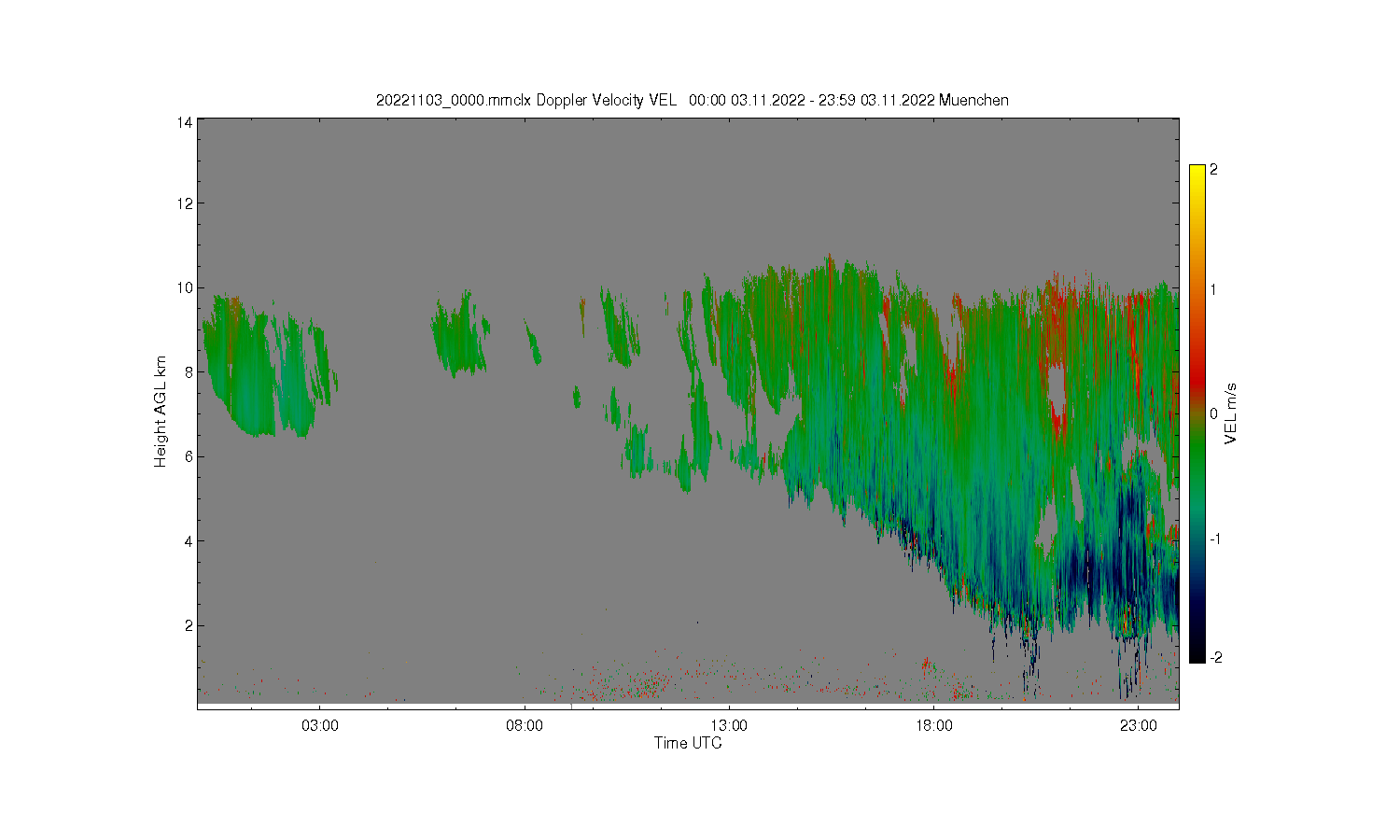
Task: Click the height tick label 12
Action: tap(186, 203)
